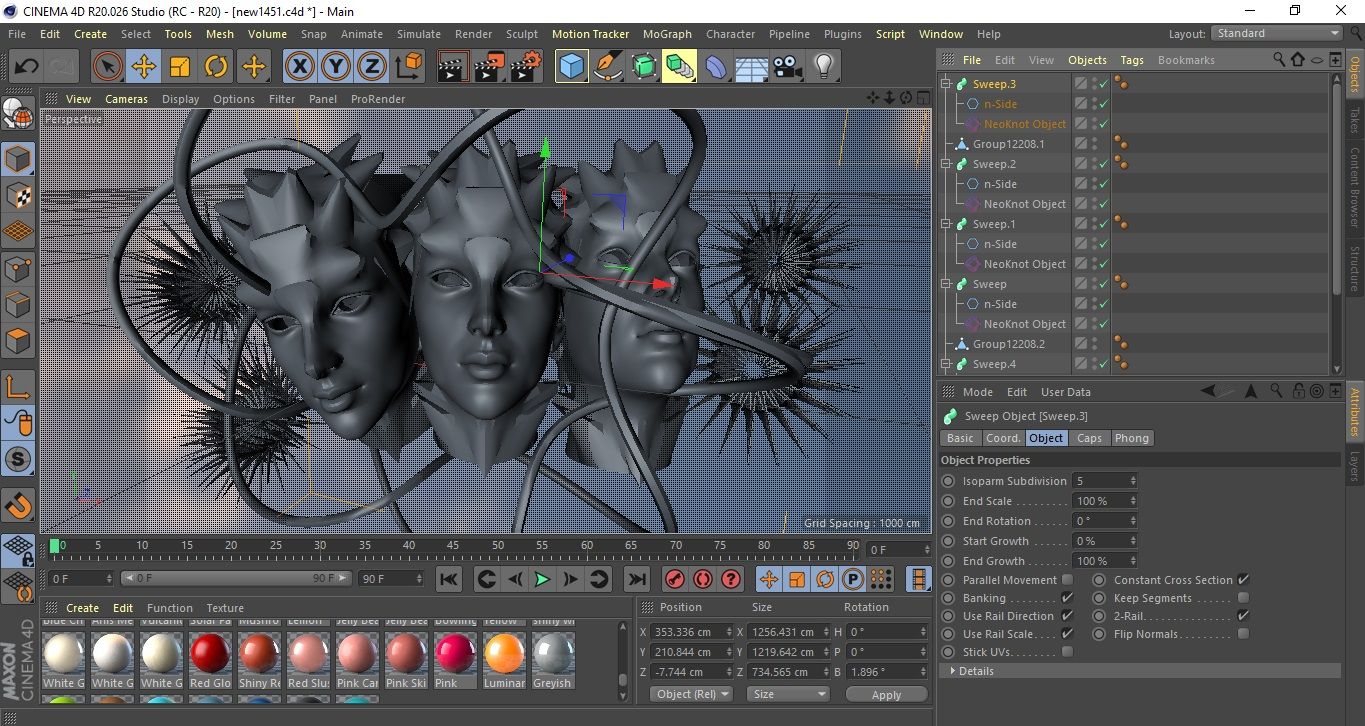The width and height of the screenshot is (1365, 726).
Task: Open the MoGraph menu
Action: [x=667, y=34]
